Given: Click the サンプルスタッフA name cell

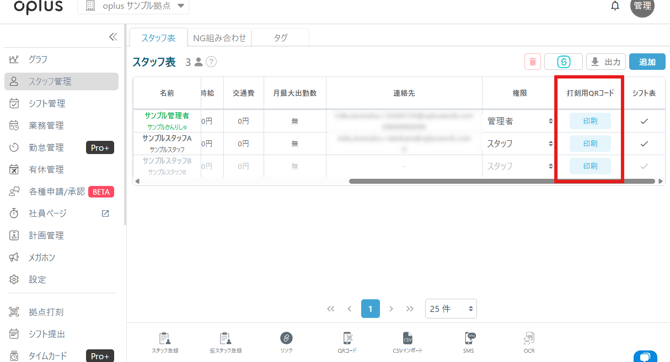Looking at the screenshot, I should (167, 144).
